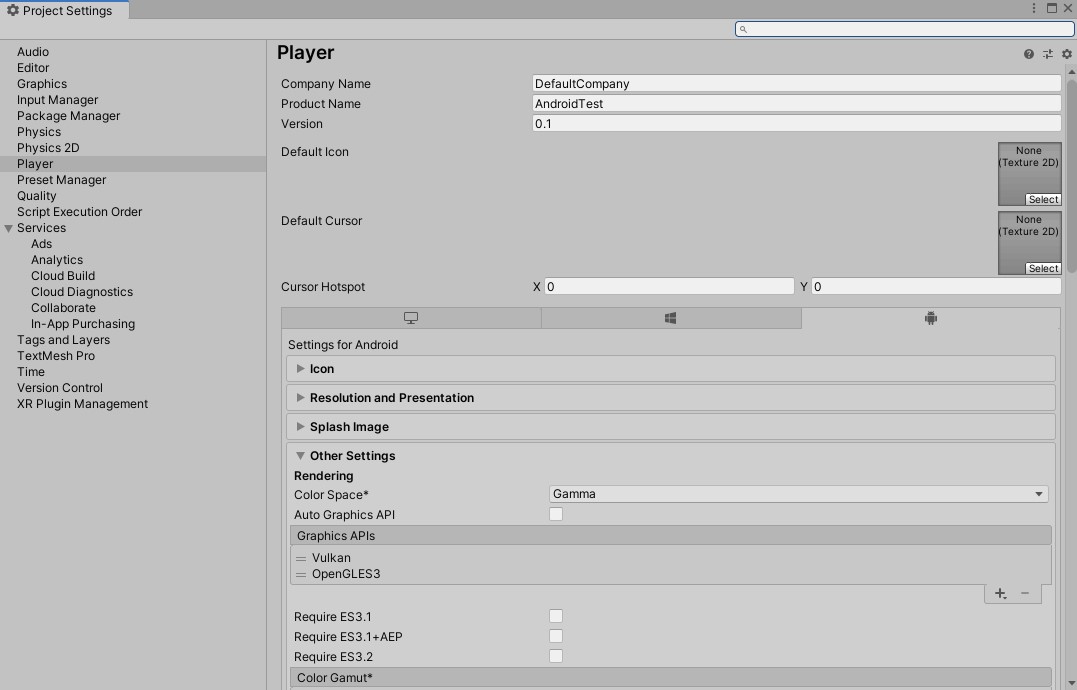
Task: Click Select on the Default Icon texture
Action: 1043,200
